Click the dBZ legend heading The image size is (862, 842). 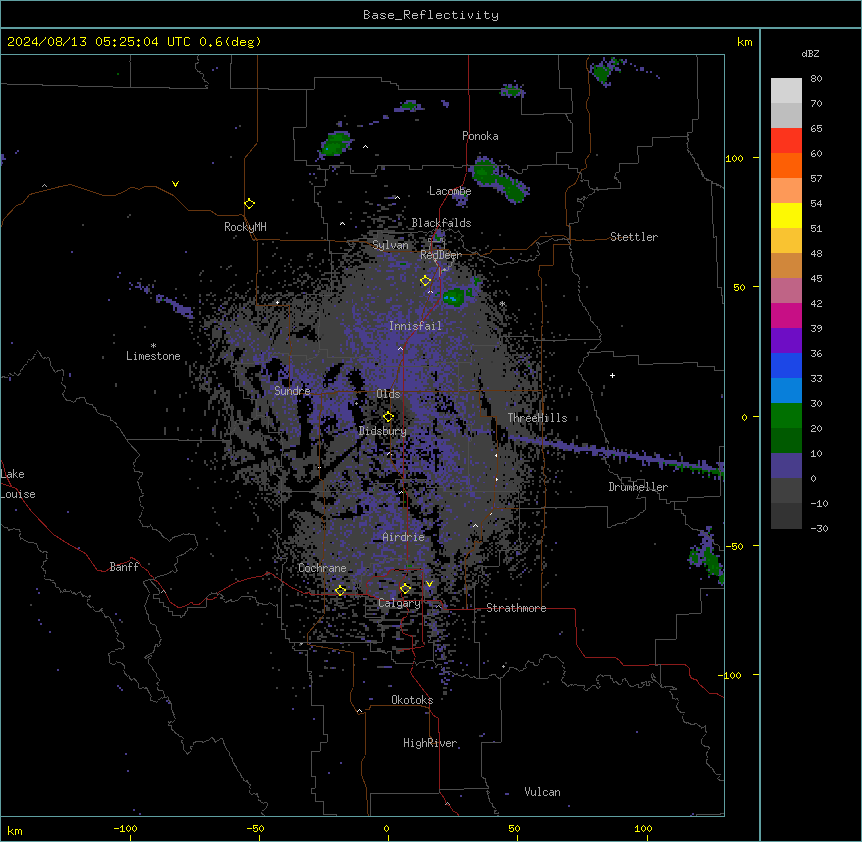[810, 53]
